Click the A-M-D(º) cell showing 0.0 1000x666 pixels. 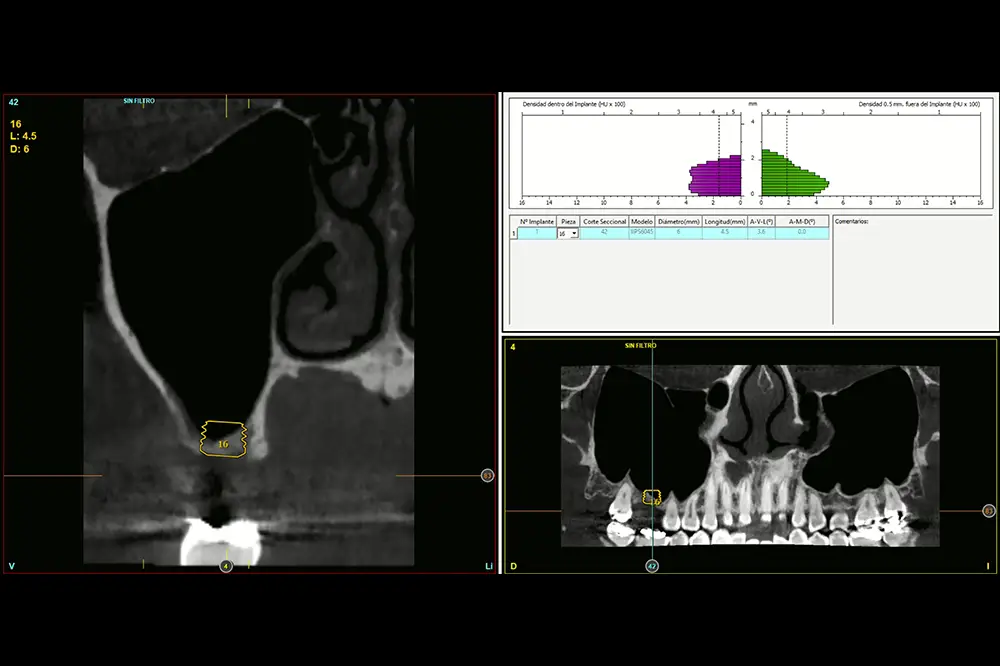(x=801, y=233)
